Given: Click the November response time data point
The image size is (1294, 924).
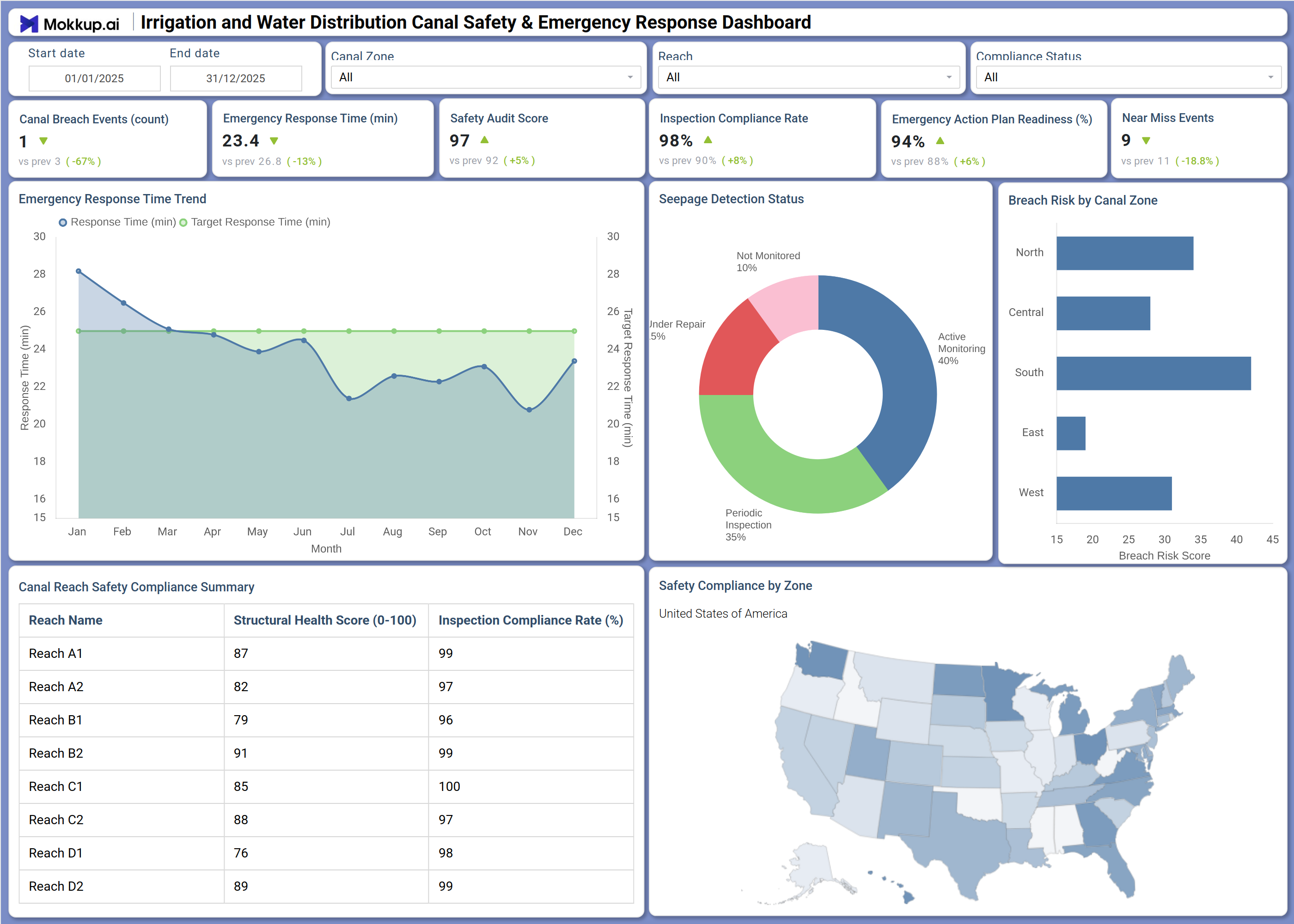Looking at the screenshot, I should pos(529,410).
